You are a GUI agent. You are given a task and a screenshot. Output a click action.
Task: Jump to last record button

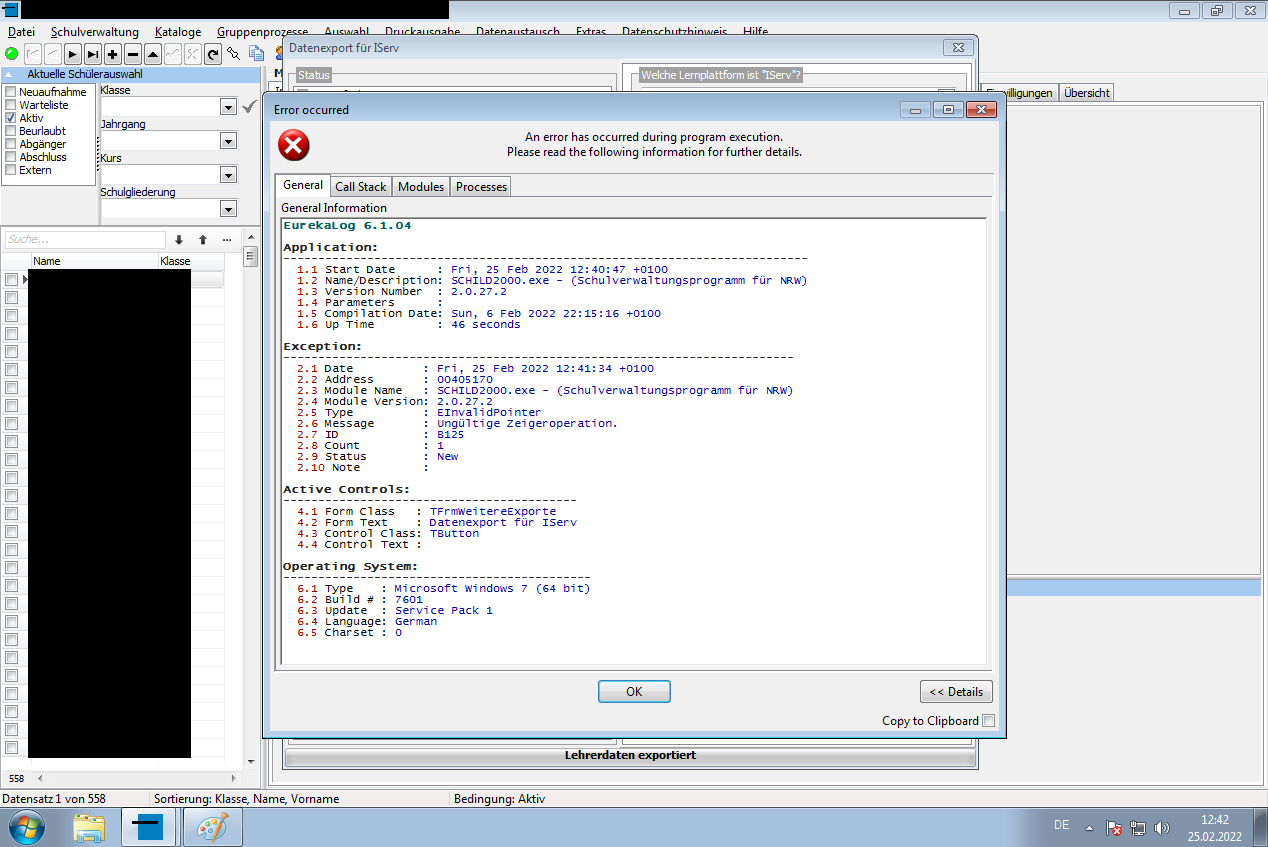coord(92,54)
